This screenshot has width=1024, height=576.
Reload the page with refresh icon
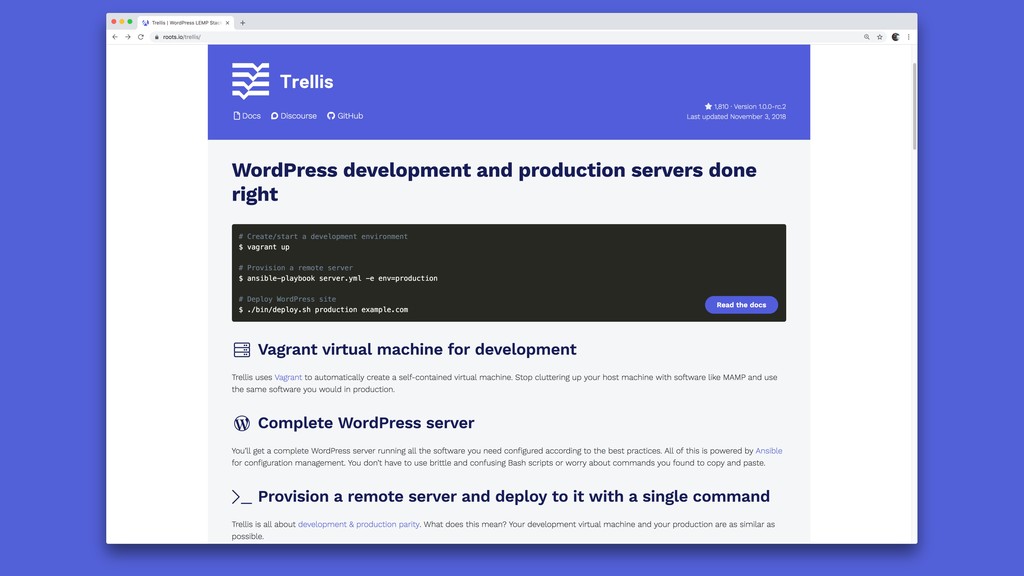click(x=140, y=37)
